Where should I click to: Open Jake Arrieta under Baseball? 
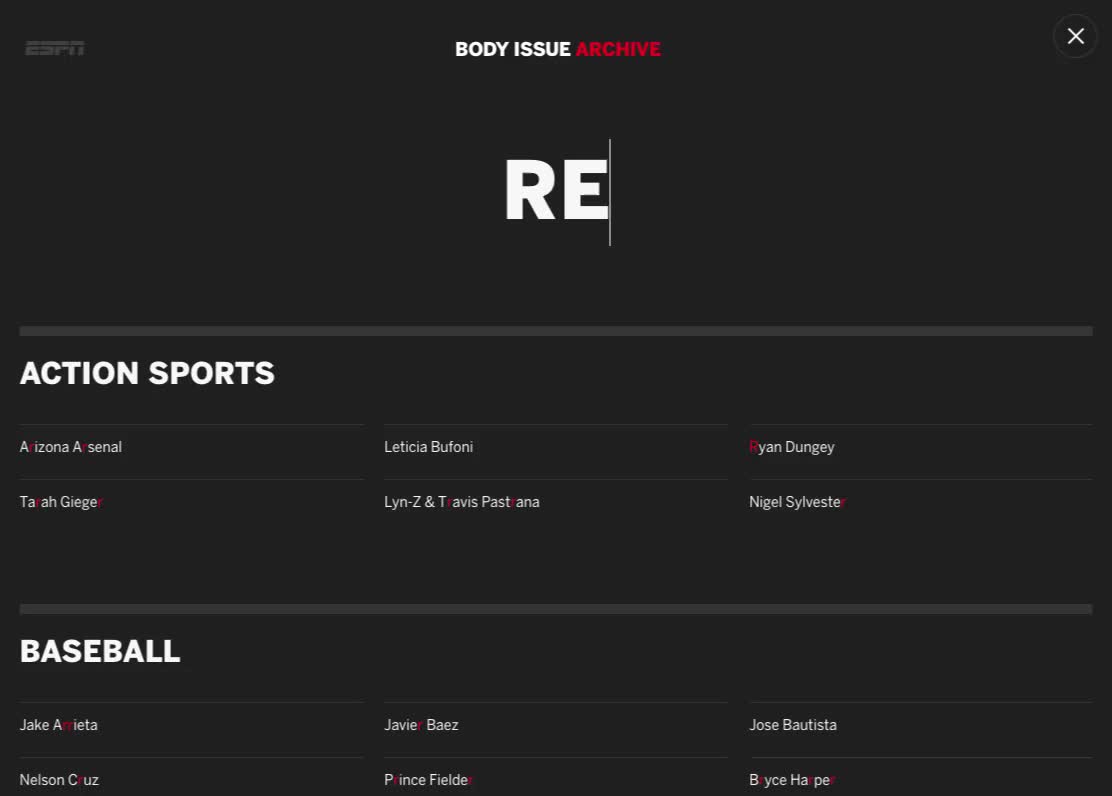point(59,725)
